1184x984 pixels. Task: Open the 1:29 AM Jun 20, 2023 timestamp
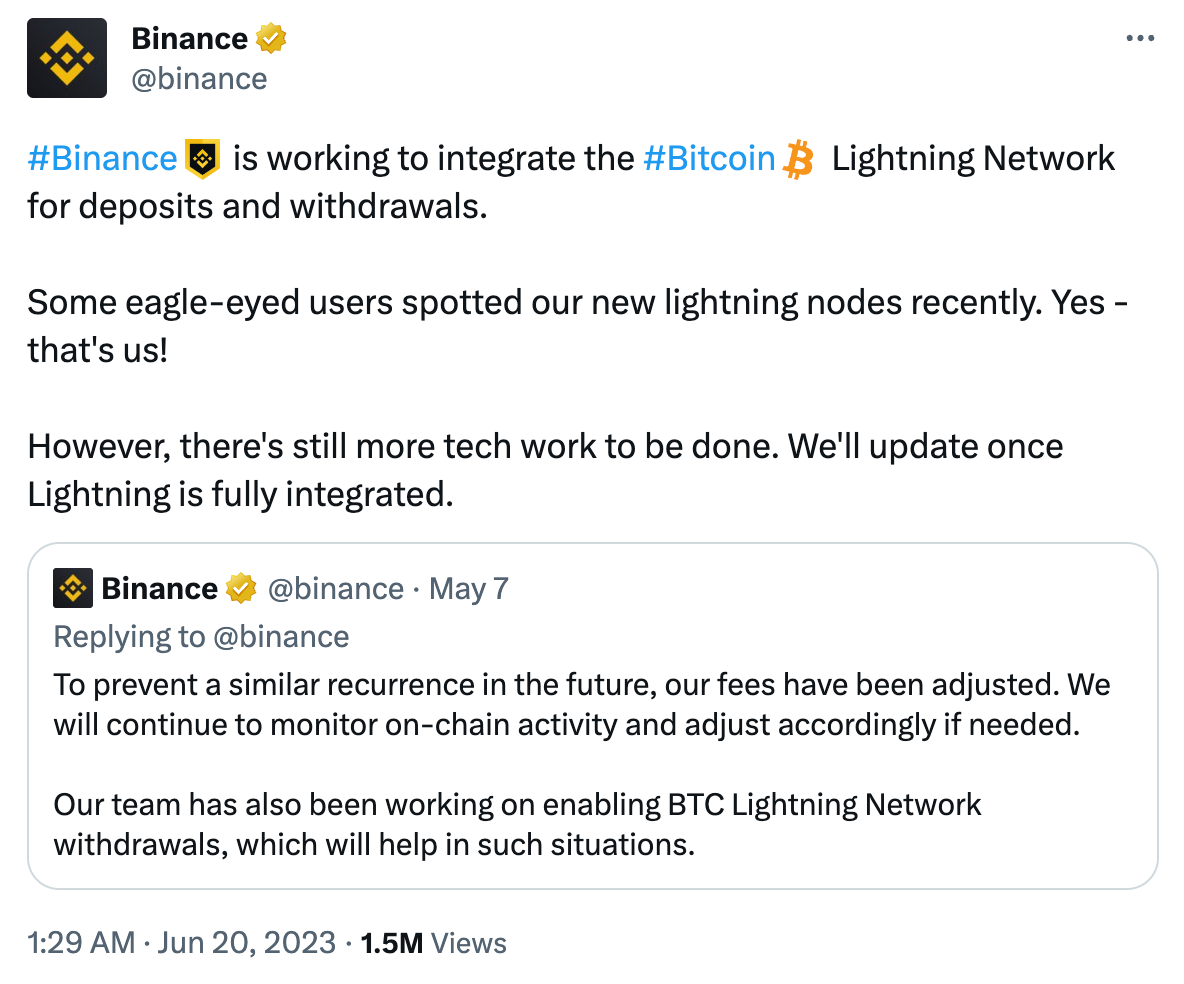click(x=181, y=942)
